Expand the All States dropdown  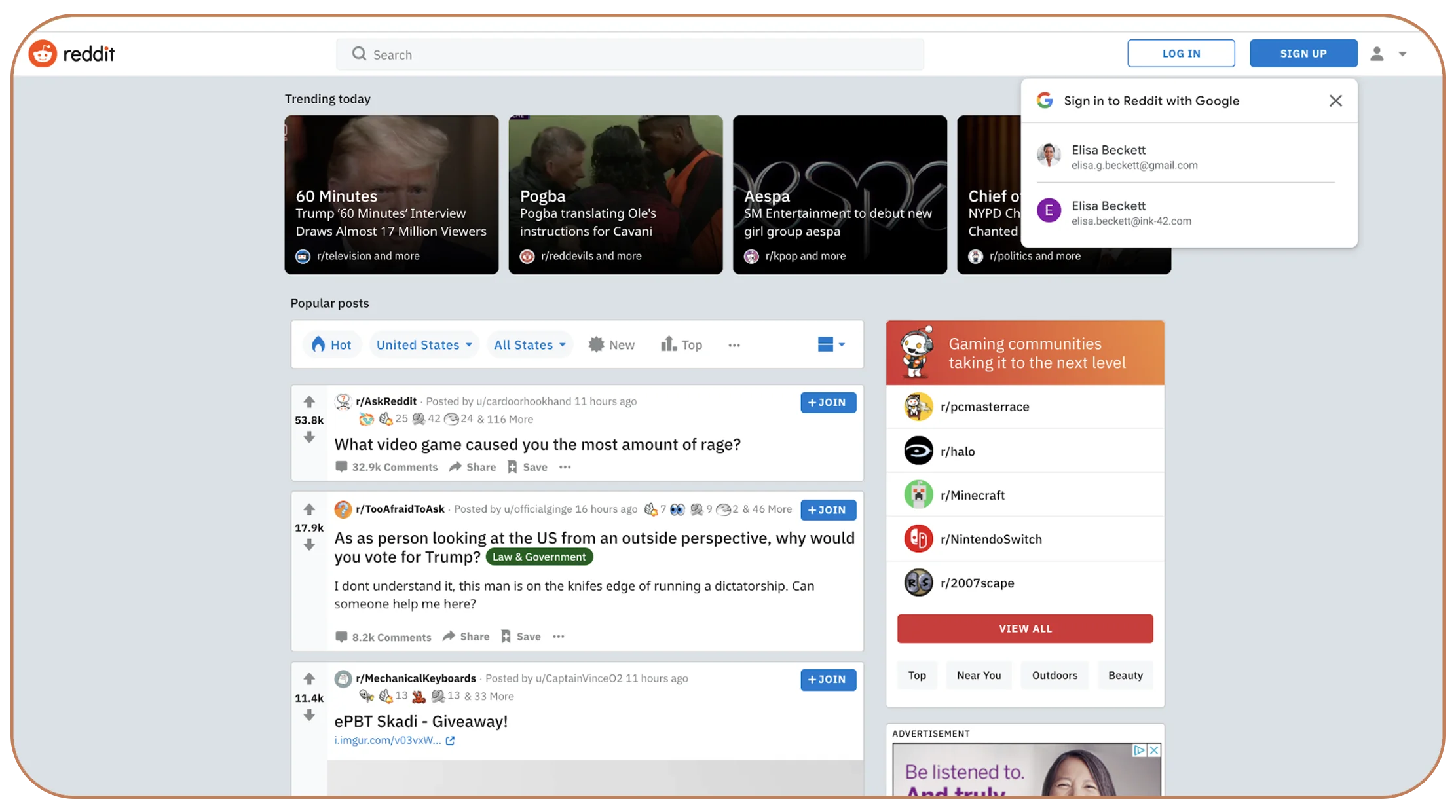point(530,344)
